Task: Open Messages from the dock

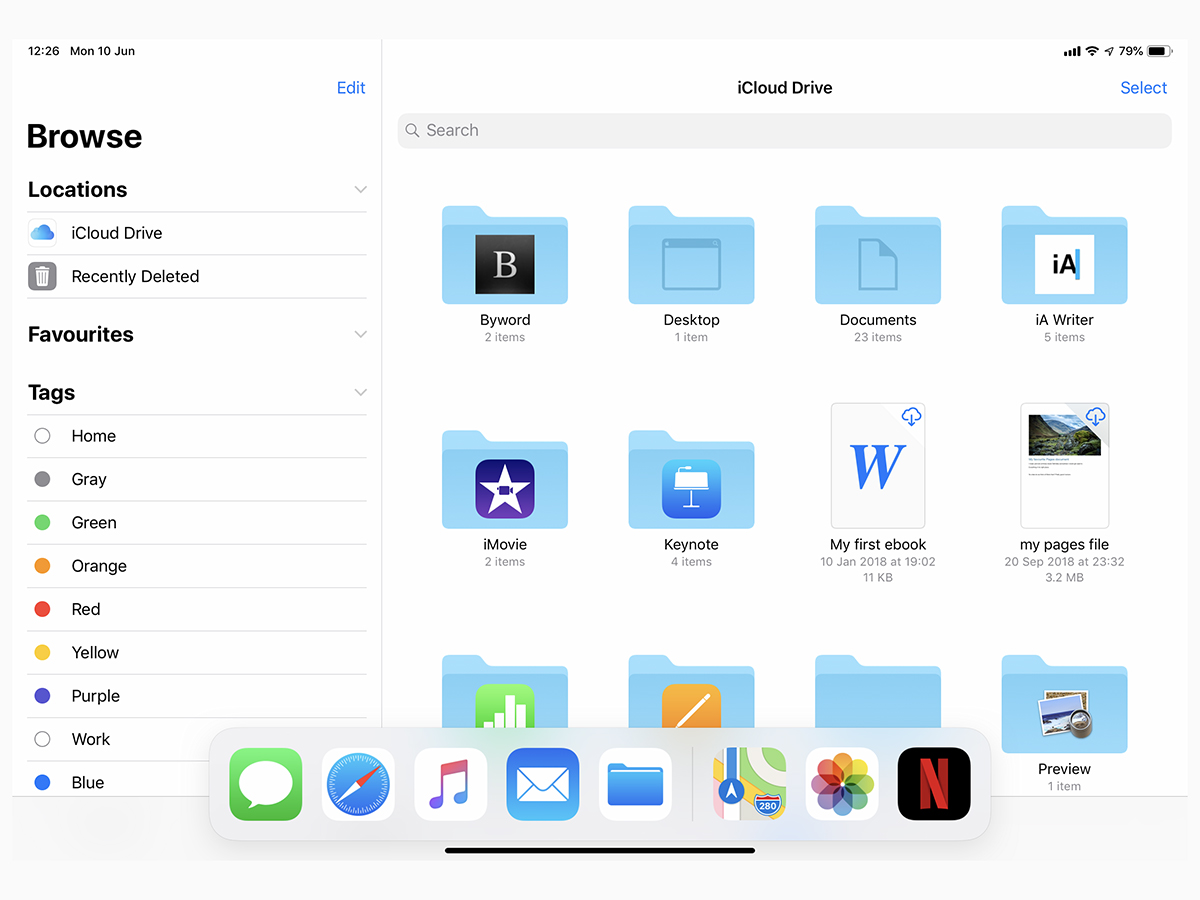Action: [x=265, y=784]
